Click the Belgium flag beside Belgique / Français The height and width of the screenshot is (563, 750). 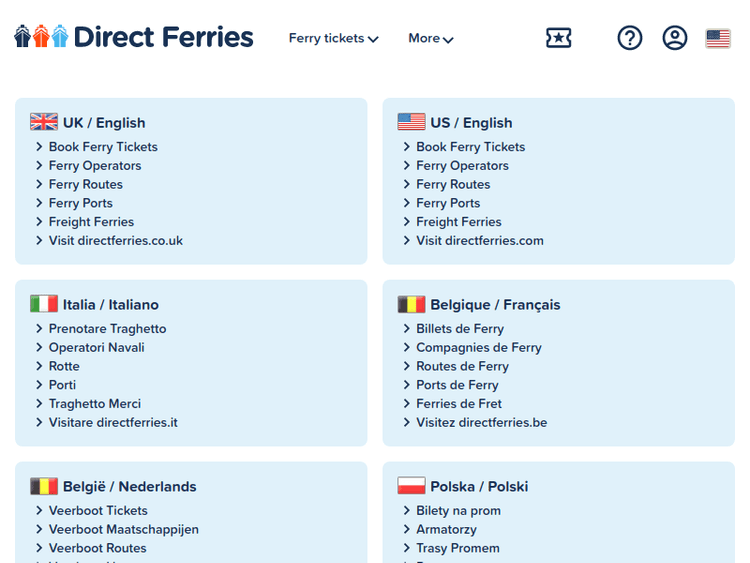click(x=411, y=304)
